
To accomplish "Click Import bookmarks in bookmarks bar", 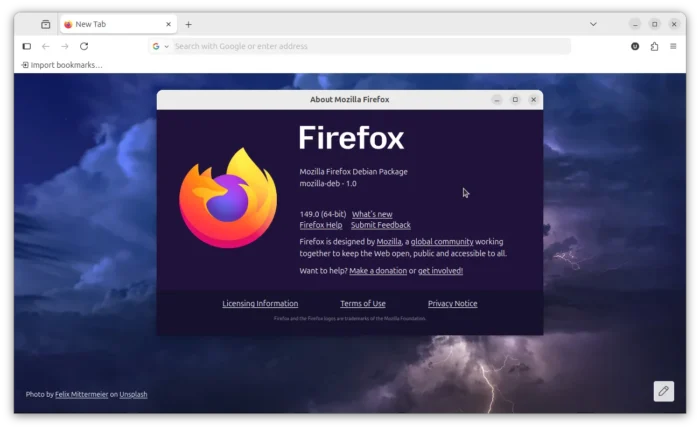I will (x=62, y=65).
